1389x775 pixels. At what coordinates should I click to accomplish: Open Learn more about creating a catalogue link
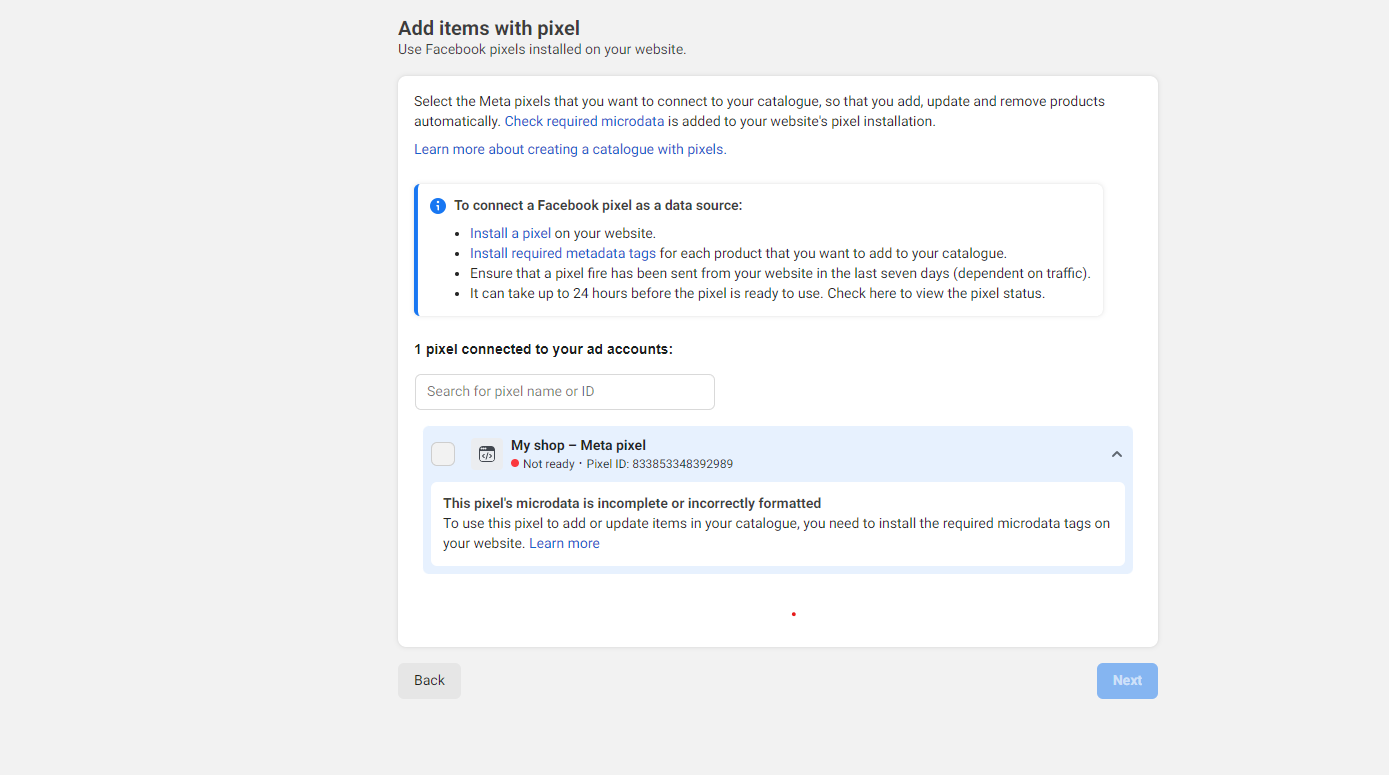tap(570, 150)
